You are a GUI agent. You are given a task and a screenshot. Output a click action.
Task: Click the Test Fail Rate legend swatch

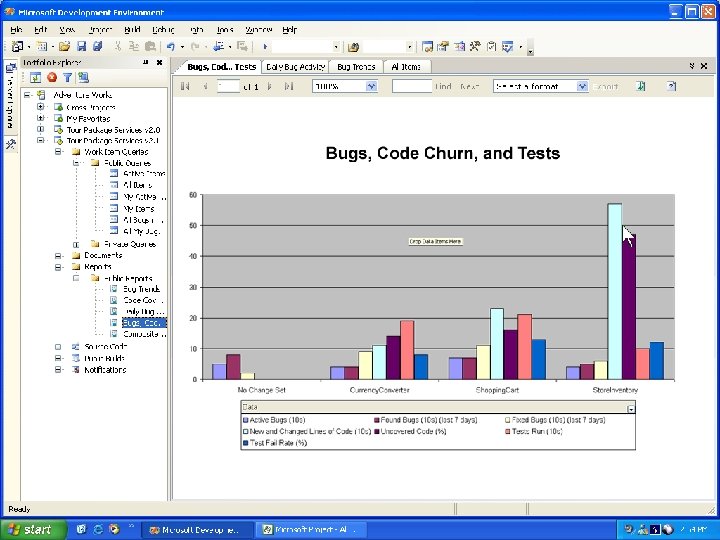(x=246, y=443)
